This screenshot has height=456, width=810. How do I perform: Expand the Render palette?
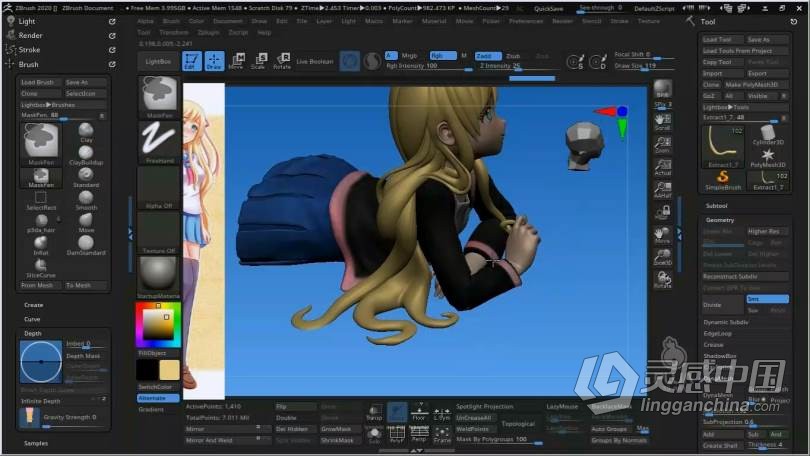tap(30, 35)
